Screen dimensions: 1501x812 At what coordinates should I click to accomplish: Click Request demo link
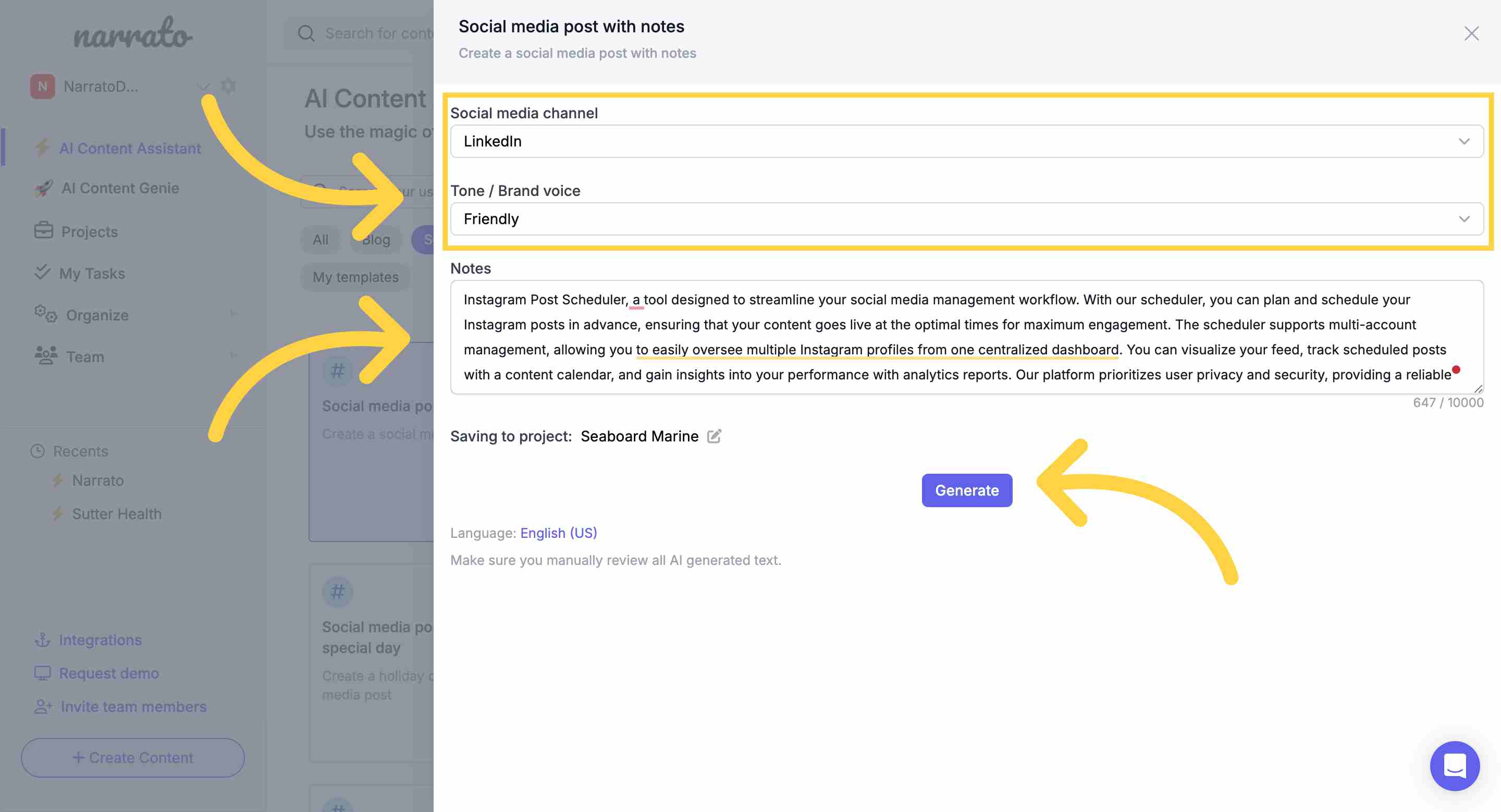pos(109,673)
